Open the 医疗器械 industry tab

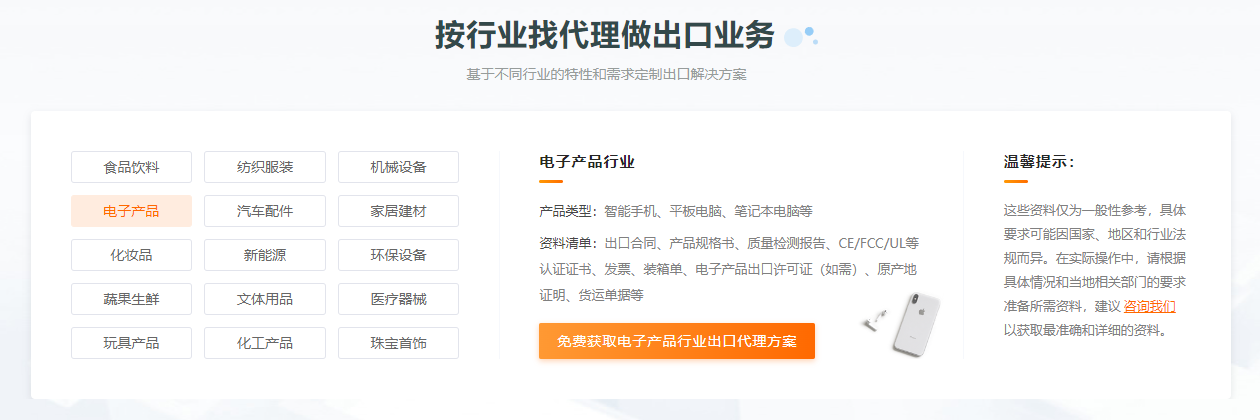coord(398,299)
